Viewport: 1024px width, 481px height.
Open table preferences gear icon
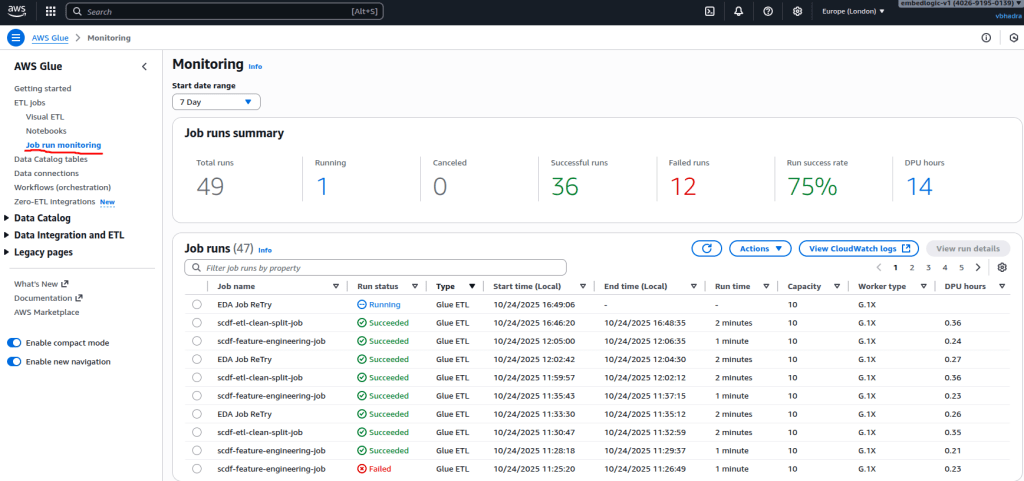(1002, 268)
